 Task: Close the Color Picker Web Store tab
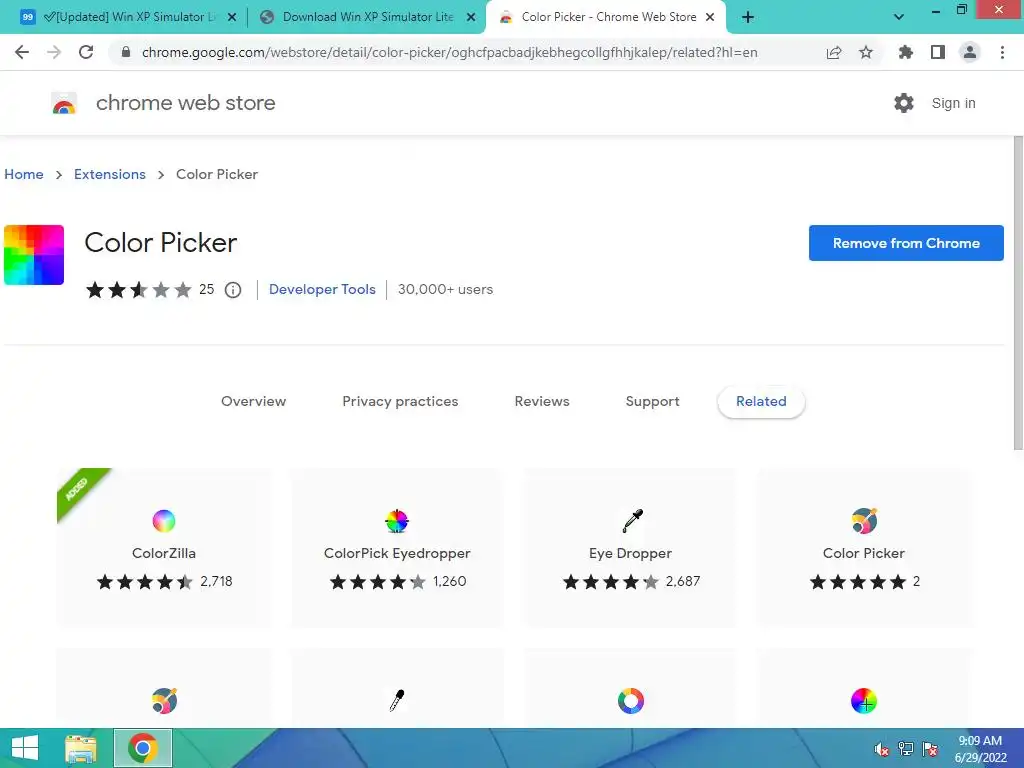(710, 17)
